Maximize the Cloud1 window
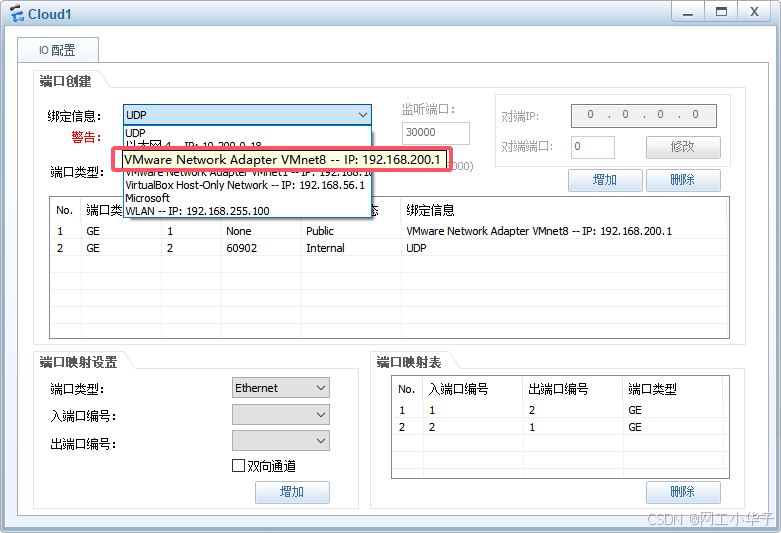Viewport: 781px width, 533px height. 721,12
